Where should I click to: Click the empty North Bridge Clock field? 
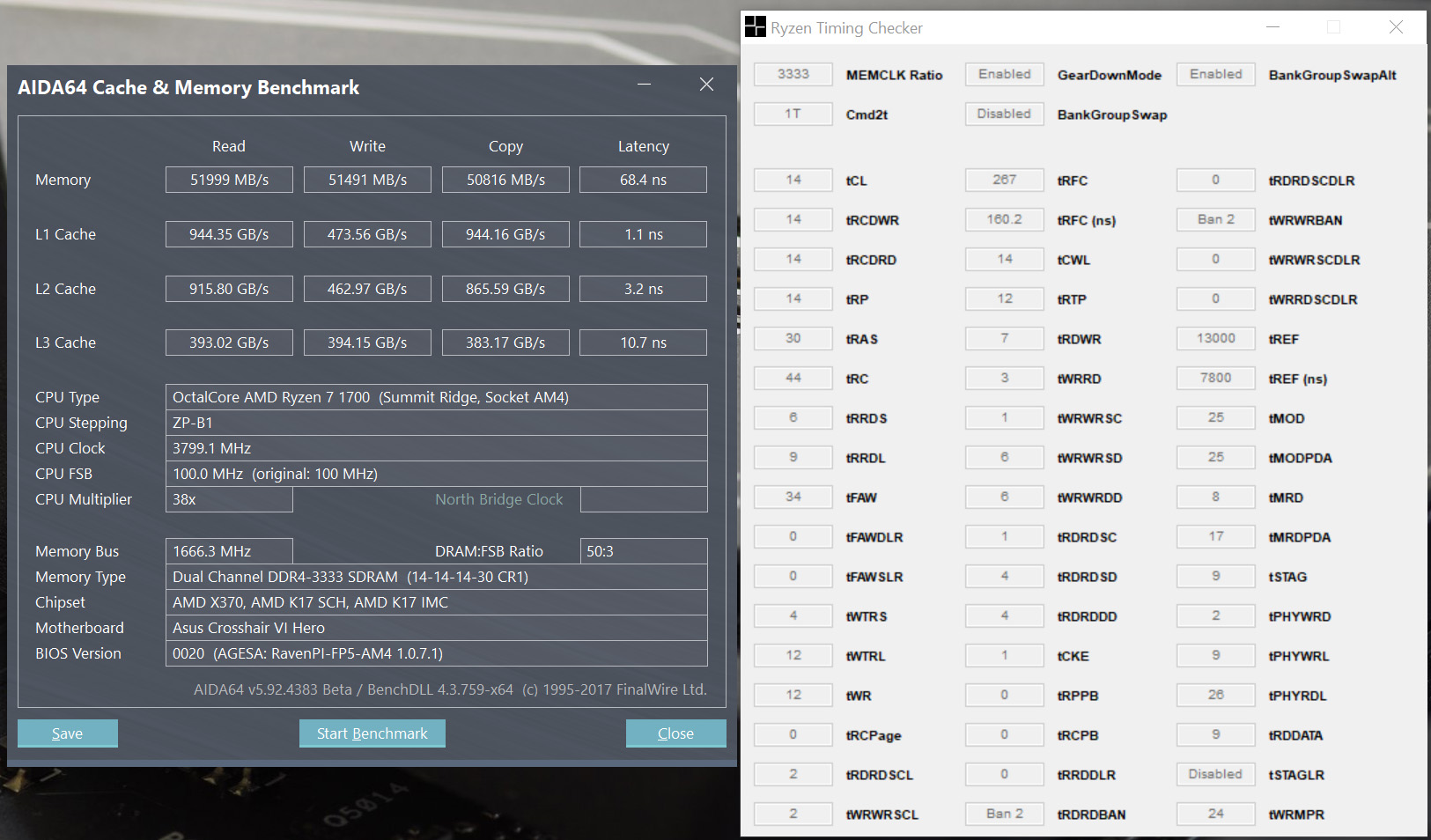click(x=644, y=499)
